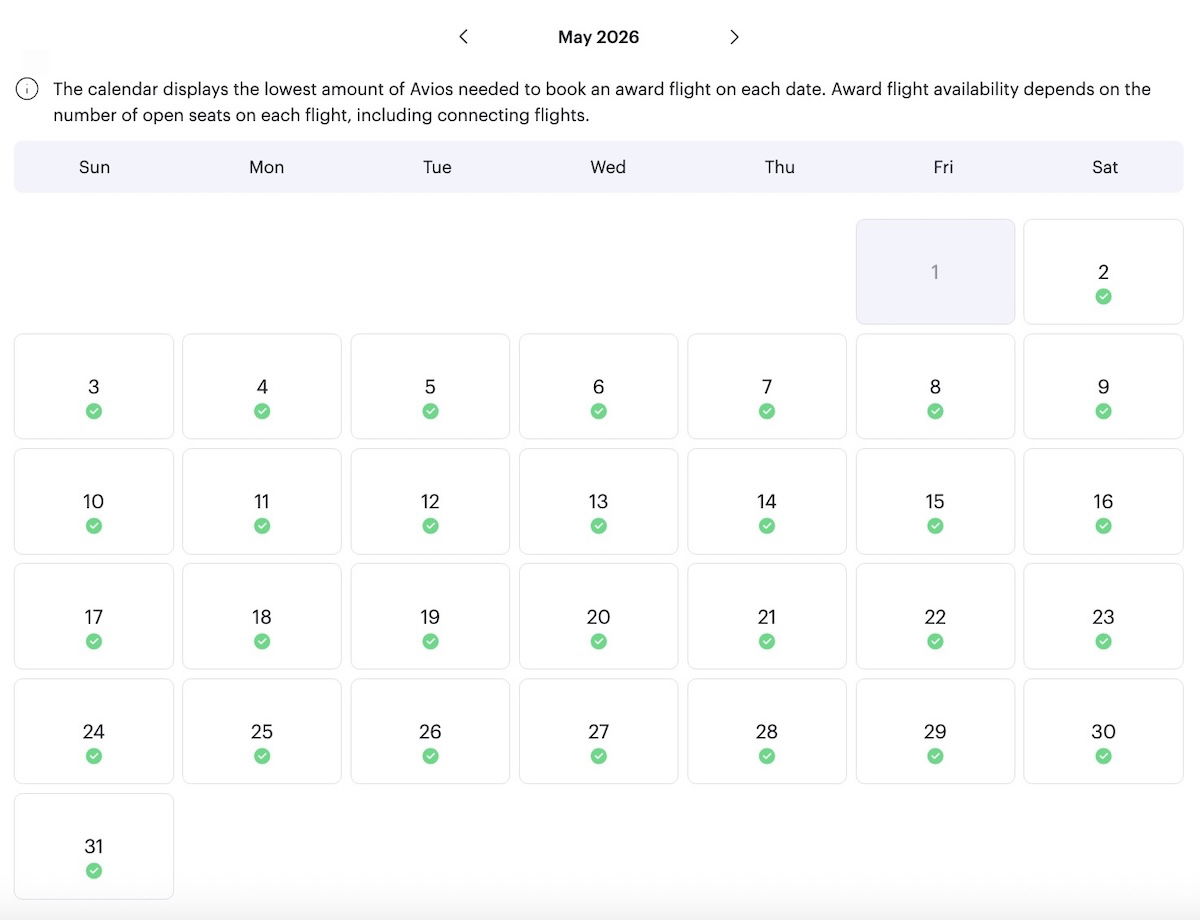Go to the previous month arrow
Viewport: 1200px width, 920px height.
(463, 37)
